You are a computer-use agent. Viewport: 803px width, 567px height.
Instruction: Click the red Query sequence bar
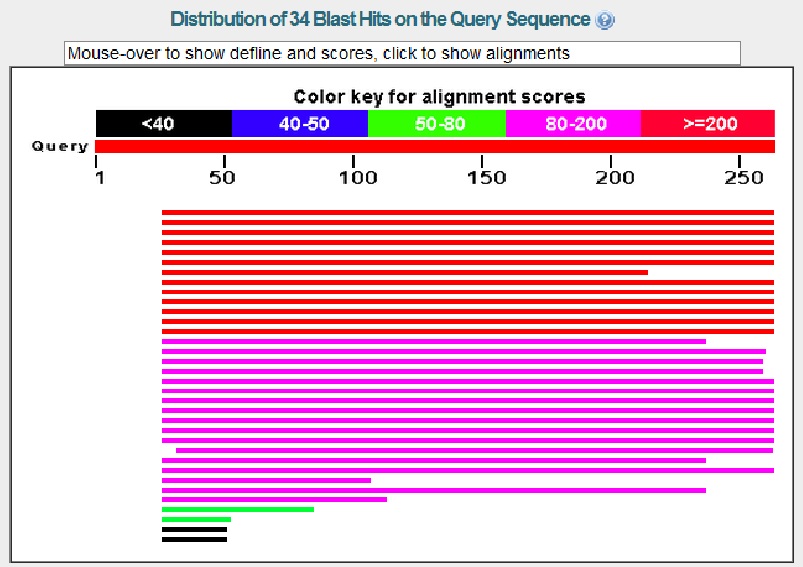click(434, 147)
